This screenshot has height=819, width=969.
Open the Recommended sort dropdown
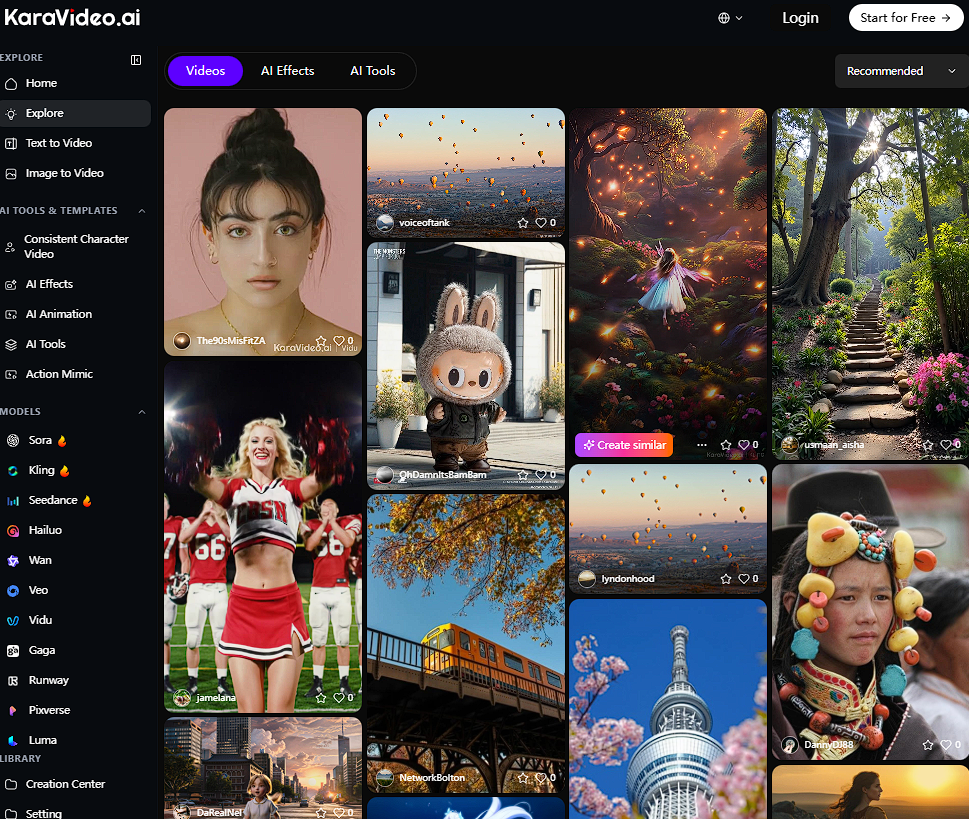tap(900, 71)
